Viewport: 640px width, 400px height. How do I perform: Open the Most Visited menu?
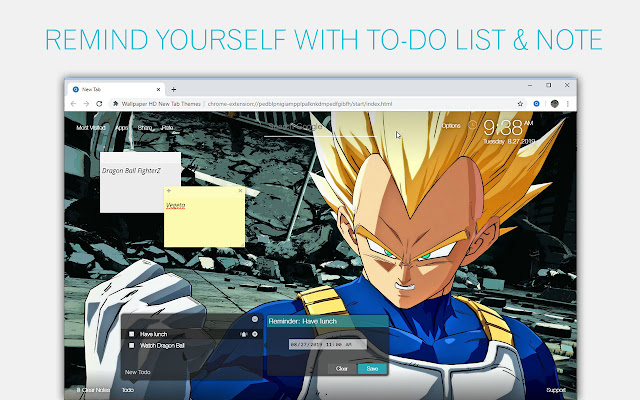[91, 128]
